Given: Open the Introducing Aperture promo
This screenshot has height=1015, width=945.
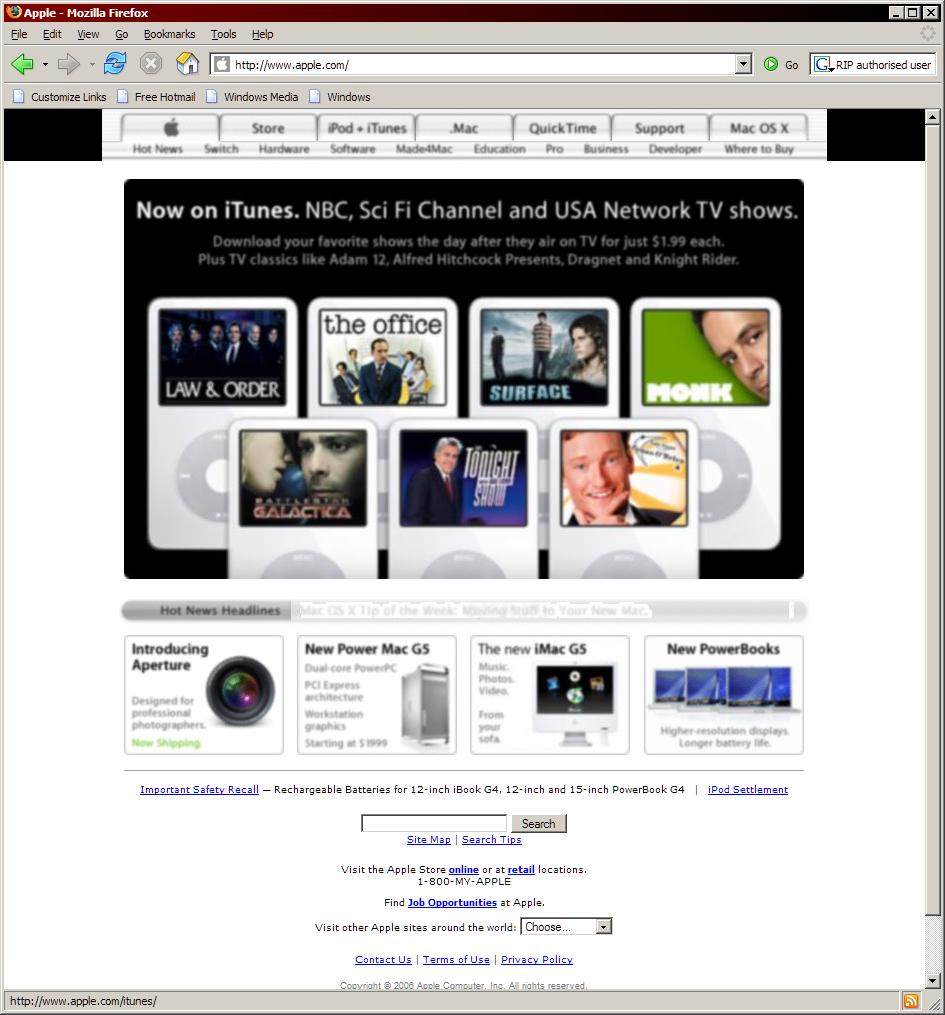Looking at the screenshot, I should 204,695.
